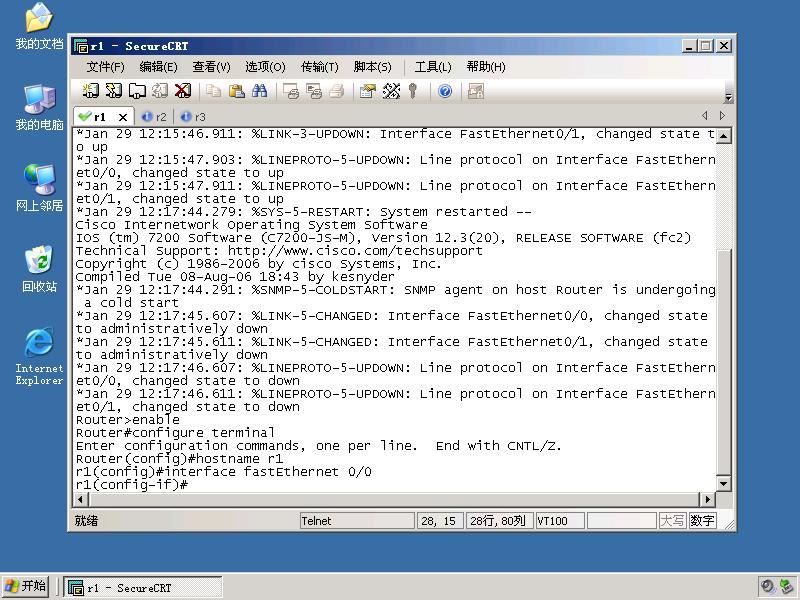Click the network system tray icon
Image resolution: width=800 pixels, height=600 pixels.
coord(786,587)
